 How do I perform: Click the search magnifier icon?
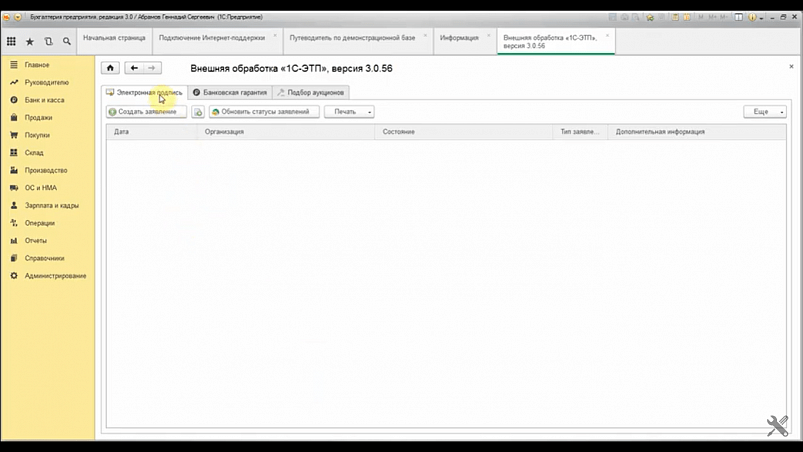(67, 41)
